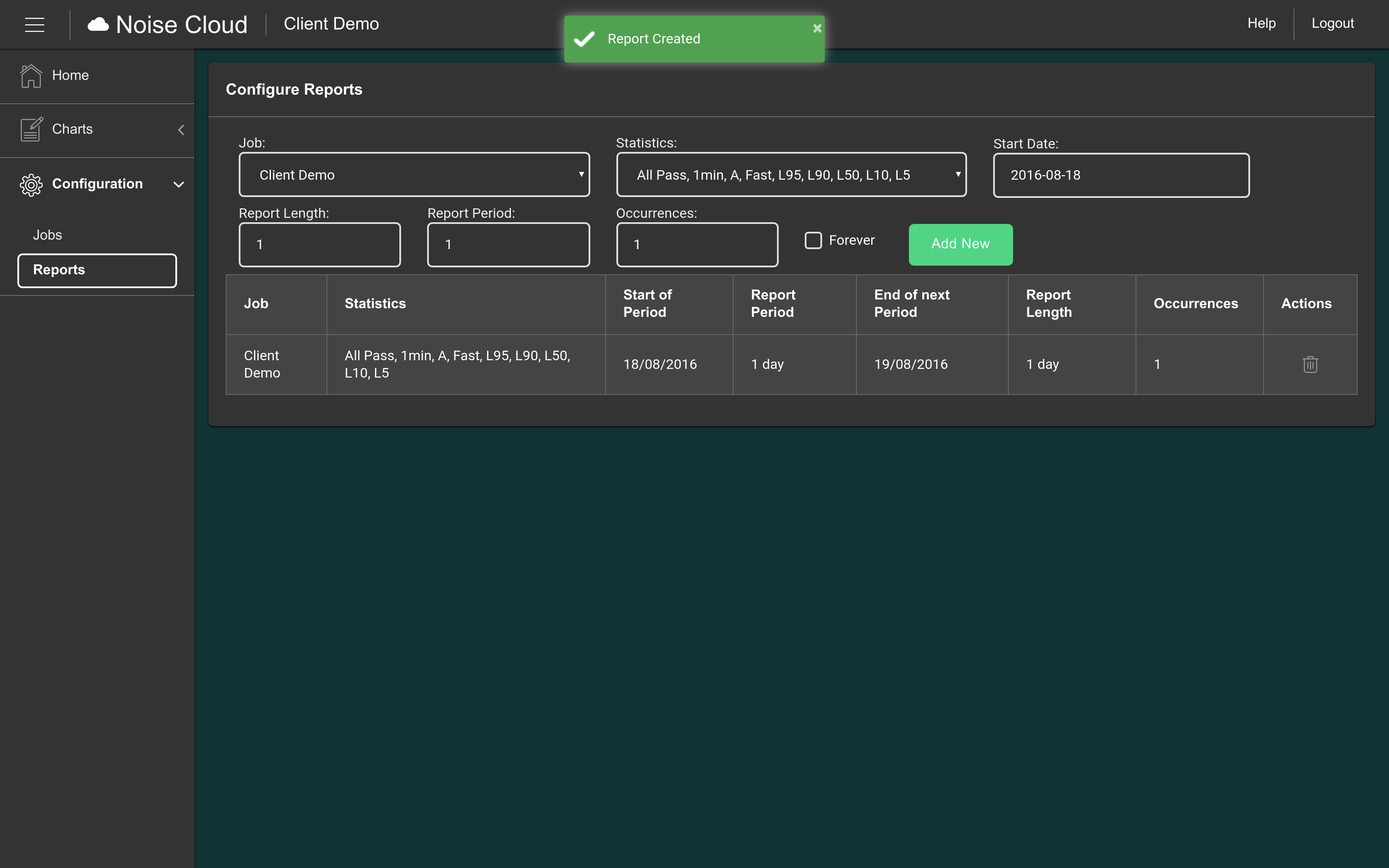Screen dimensions: 1389x868
Task: Click the Add New button
Action: [x=960, y=244]
